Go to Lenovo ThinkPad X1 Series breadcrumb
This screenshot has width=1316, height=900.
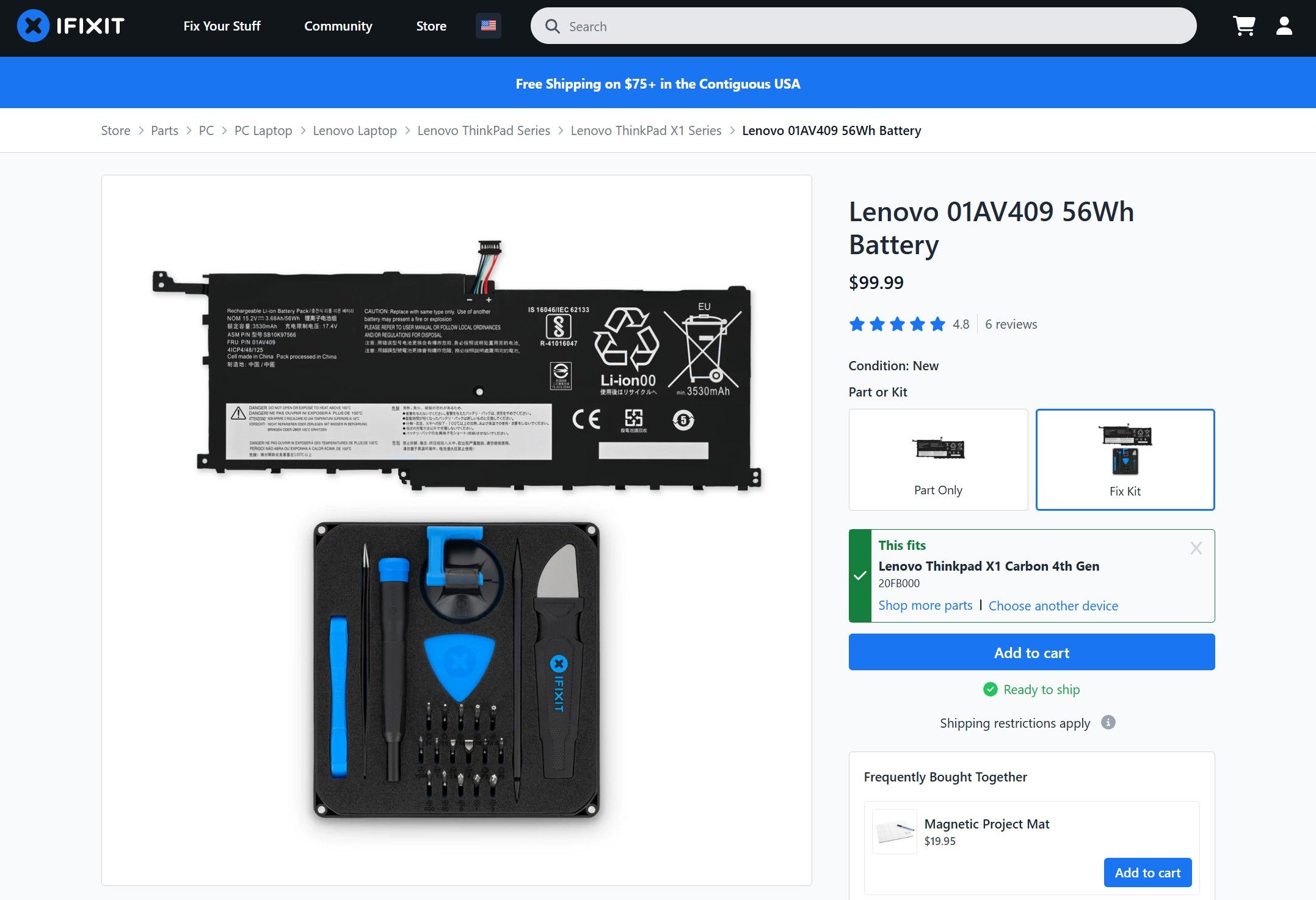coord(646,130)
